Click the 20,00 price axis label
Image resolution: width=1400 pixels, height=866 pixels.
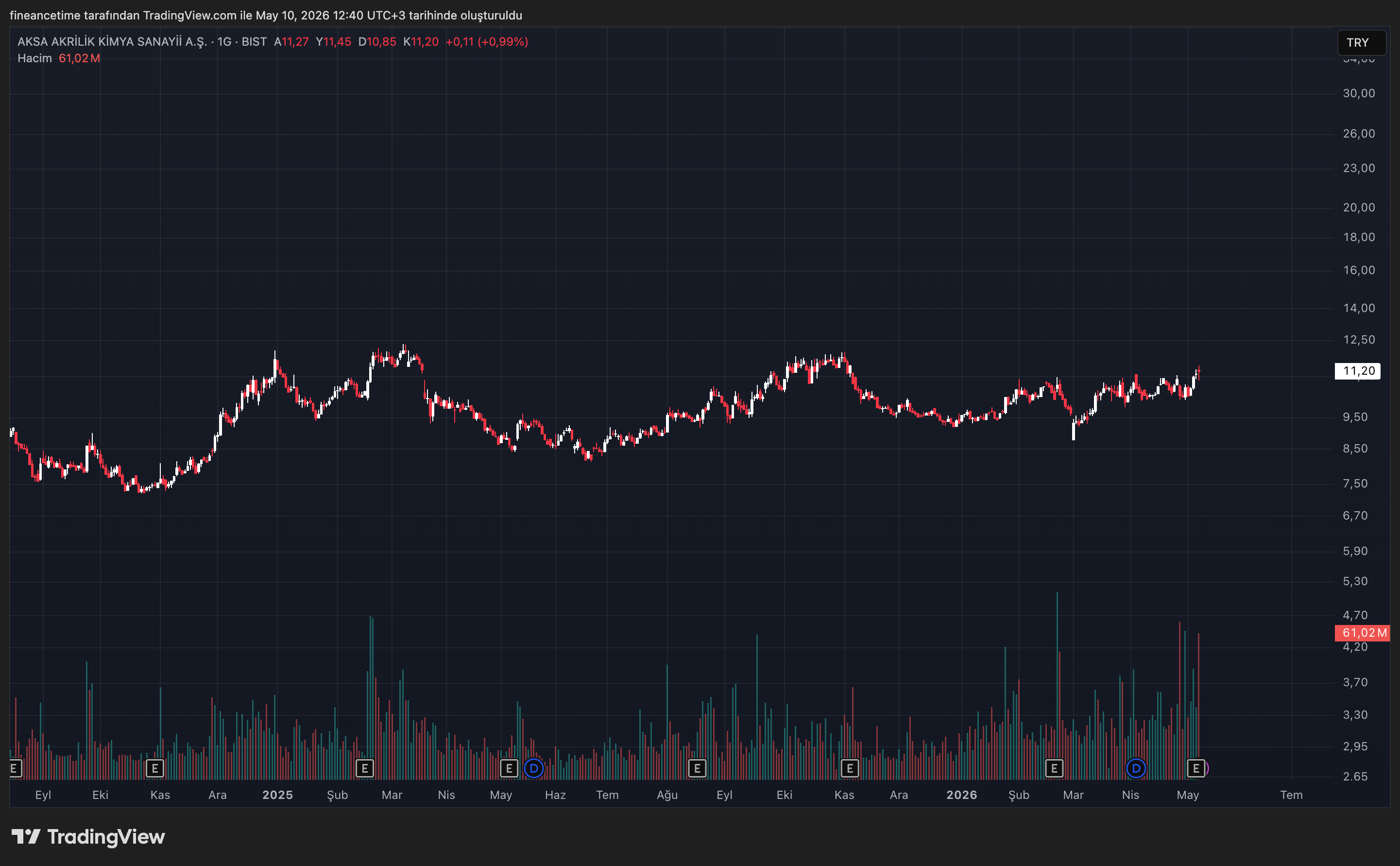click(x=1359, y=208)
